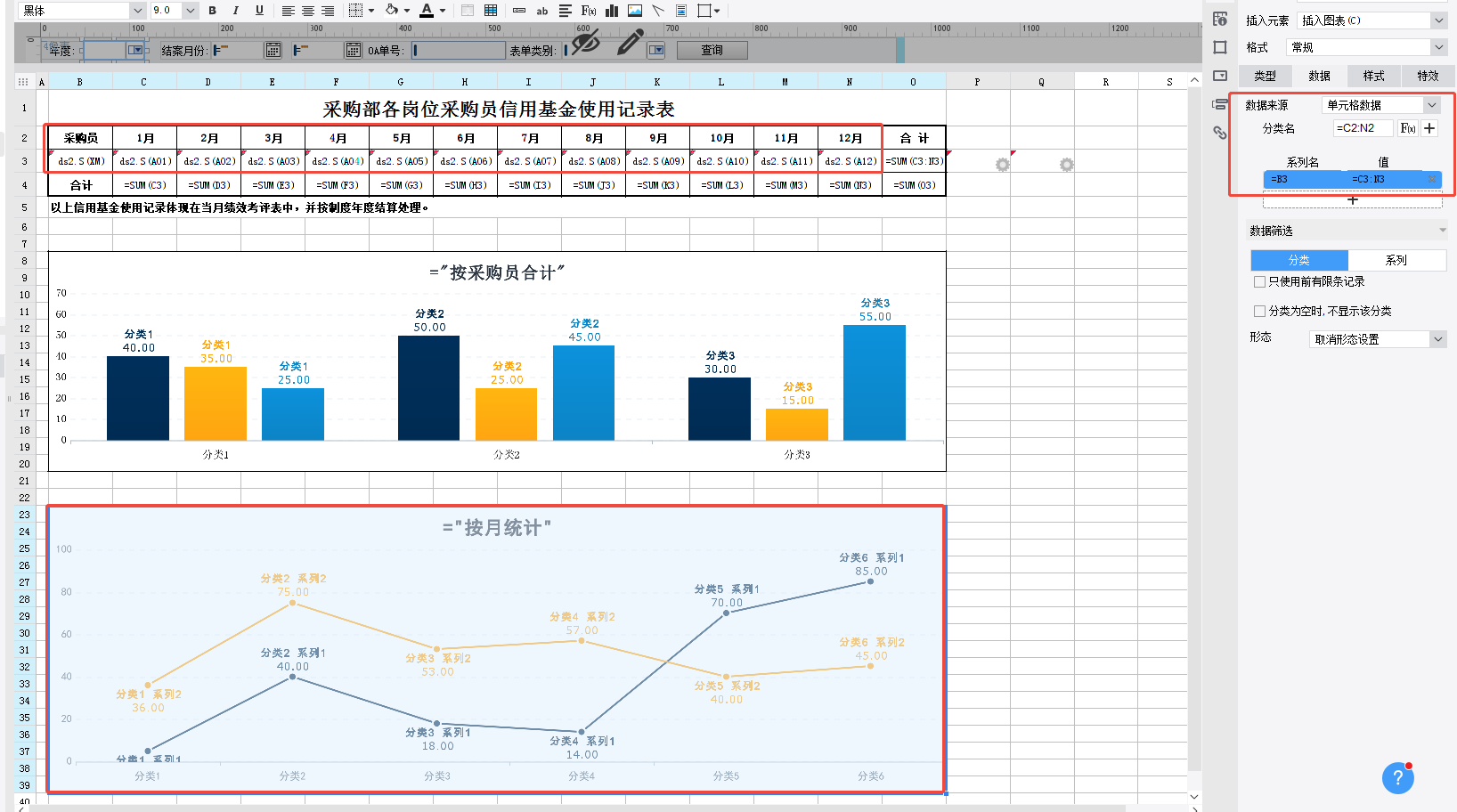Open the F(x) formula editor beside 分类名
Screen dimensions: 1457x812
pos(1408,128)
